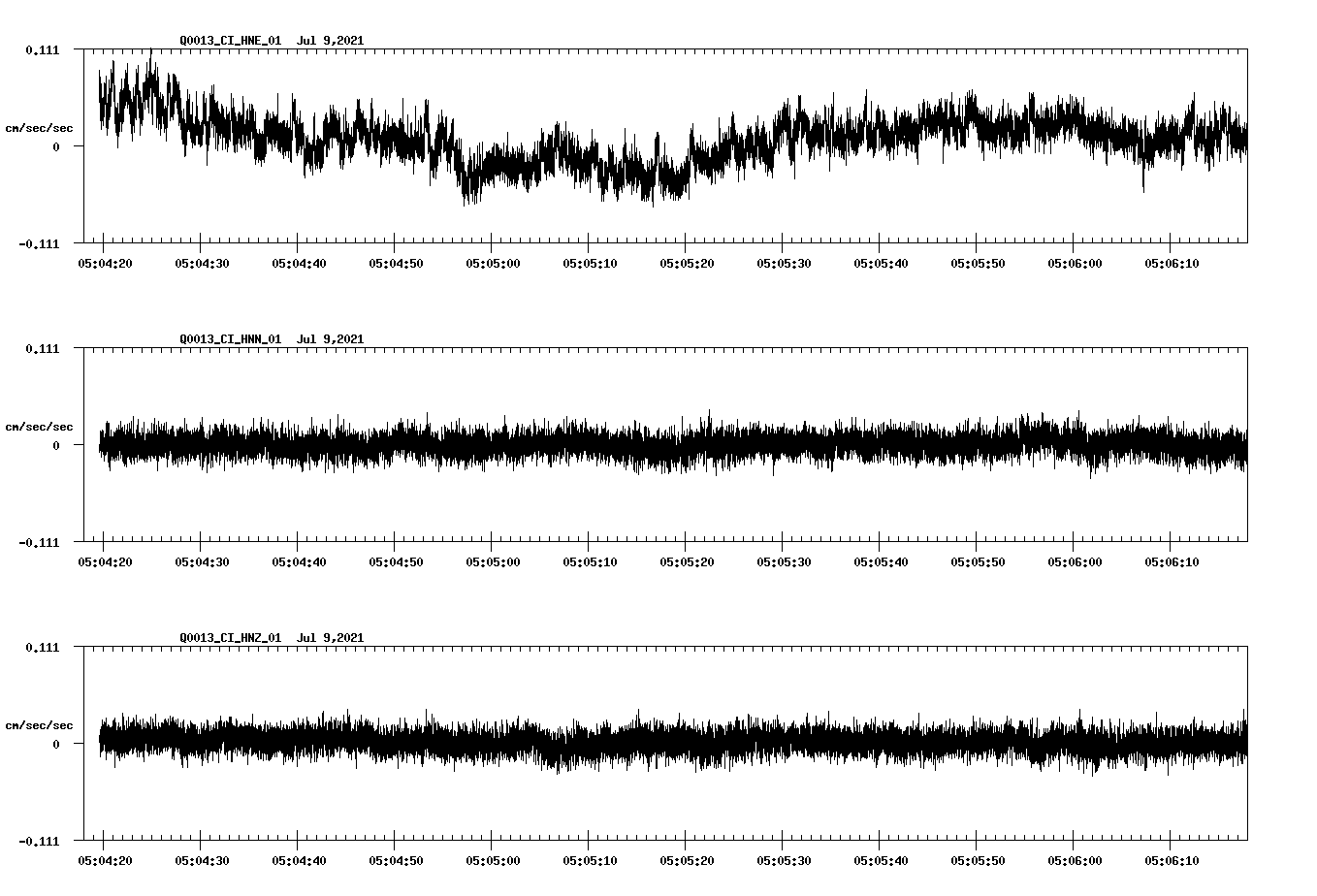Click the HNE plot -0.111 lower axis value
The height and width of the screenshot is (896, 1317).
[x=39, y=243]
